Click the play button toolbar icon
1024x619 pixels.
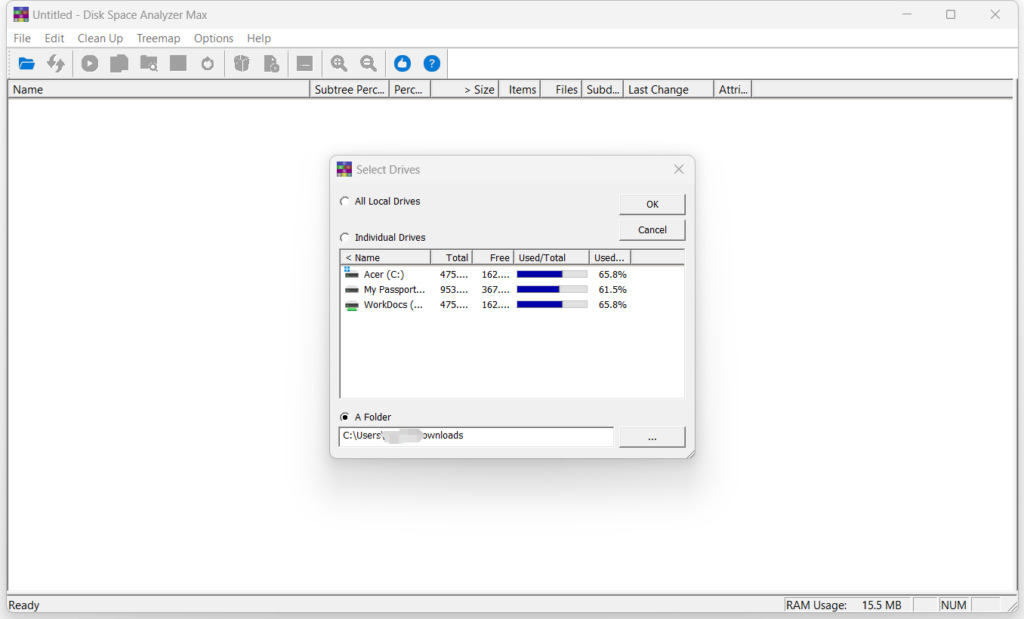pos(90,64)
